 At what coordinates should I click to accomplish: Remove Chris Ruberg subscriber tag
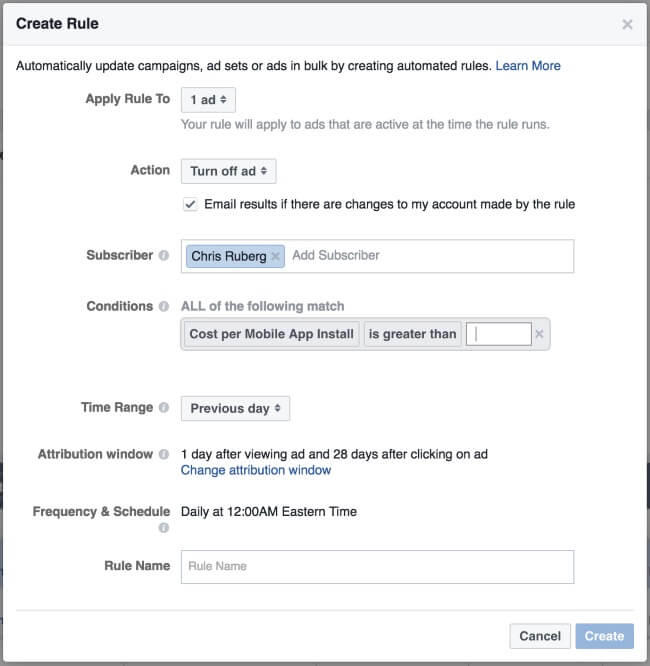[x=276, y=256]
